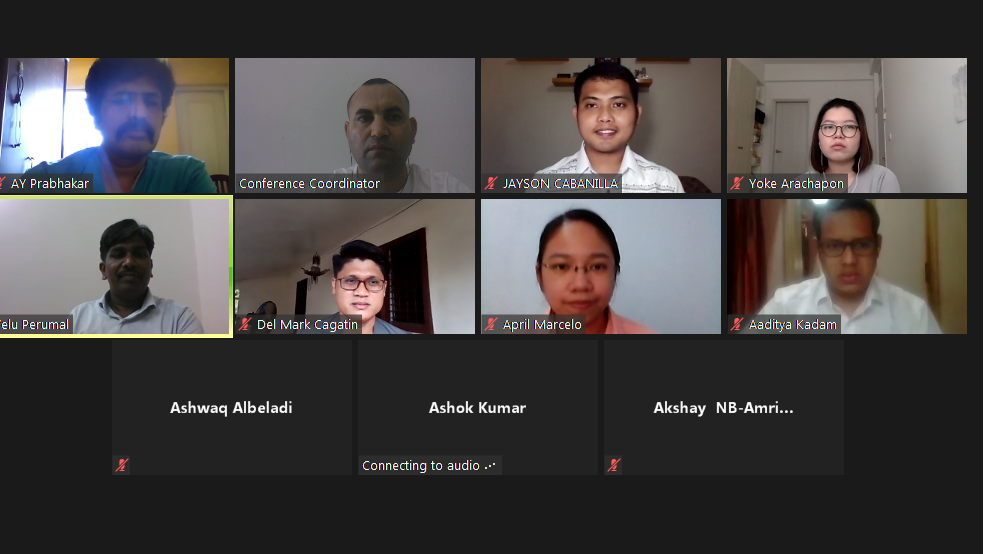
Task: Click the JAYSON CABANILLA name label
Action: pyautogui.click(x=560, y=183)
